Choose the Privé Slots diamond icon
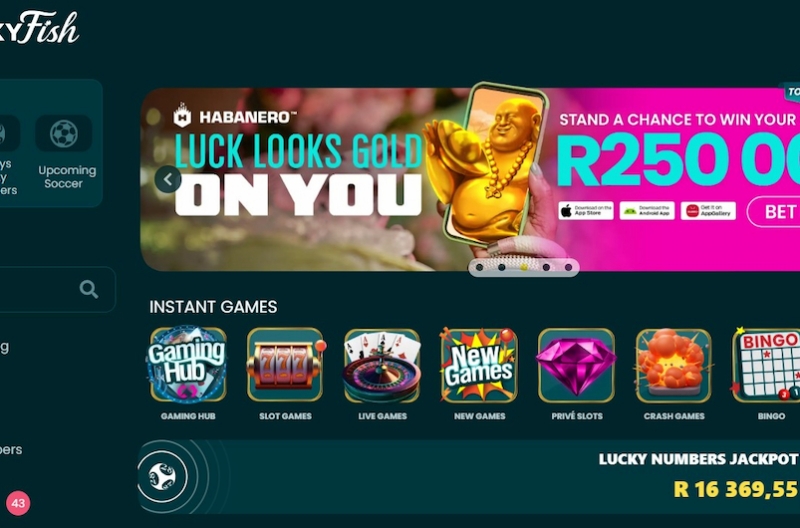The height and width of the screenshot is (528, 800). click(x=577, y=365)
